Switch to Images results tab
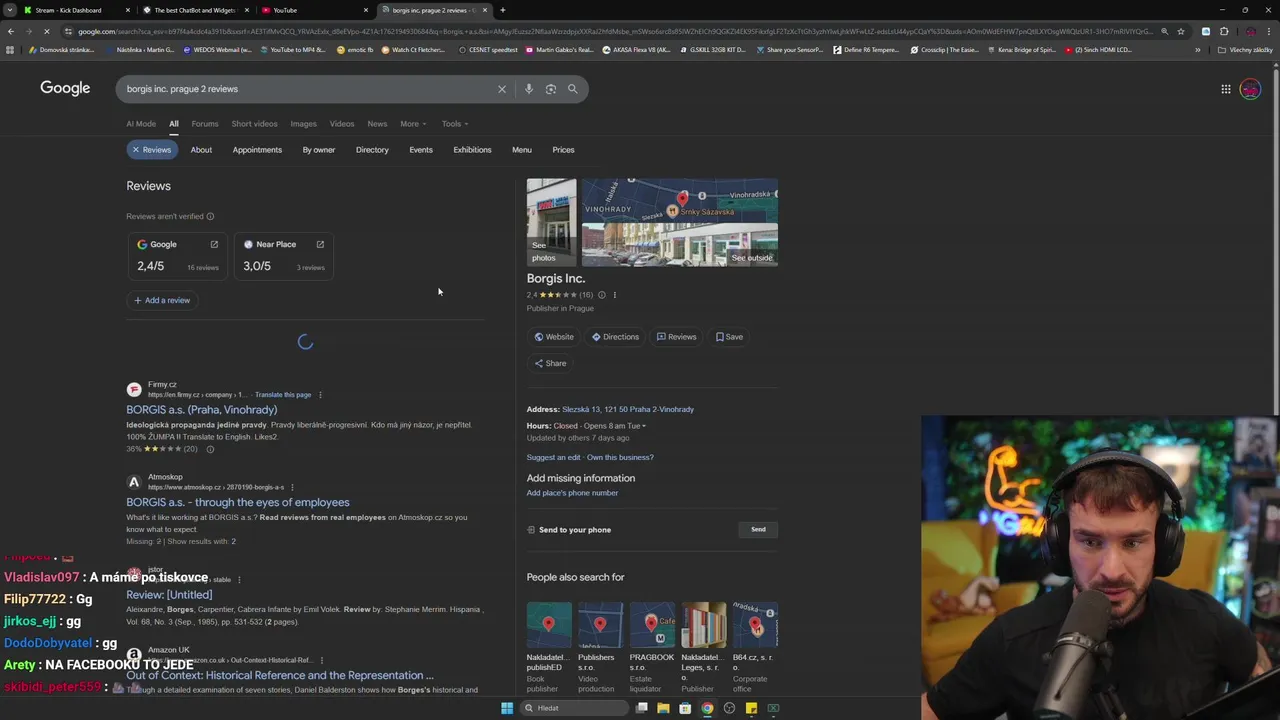 303,124
